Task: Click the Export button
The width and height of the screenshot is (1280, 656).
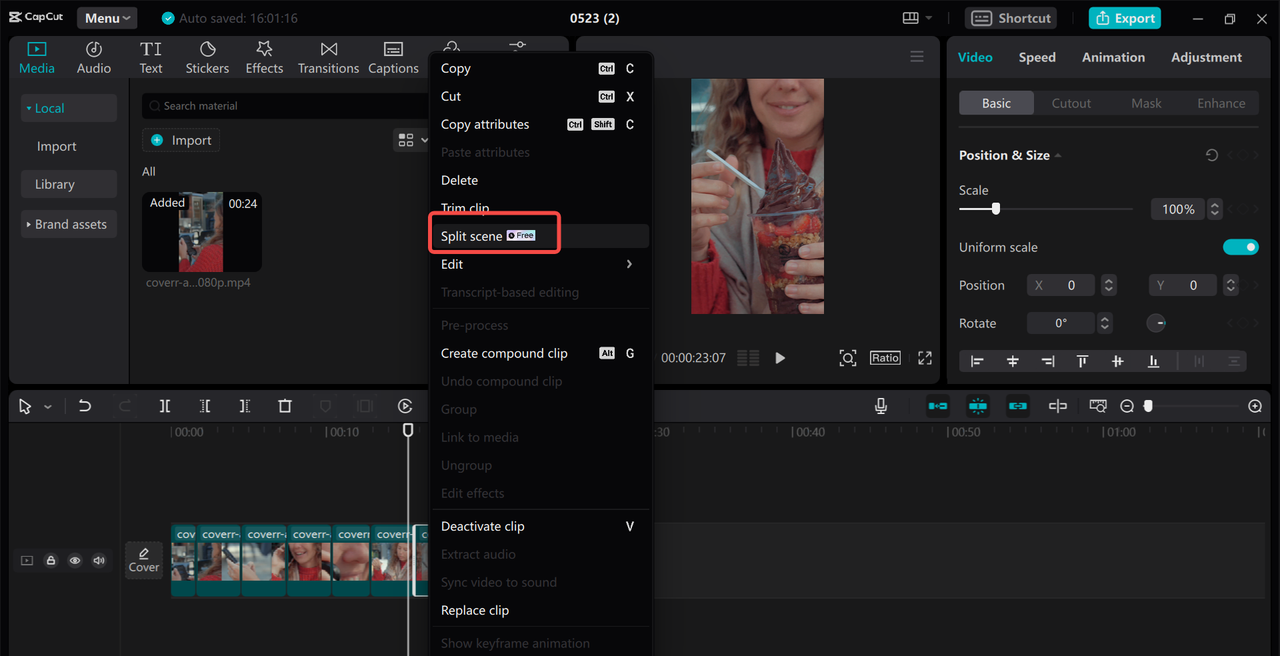Action: 1125,18
